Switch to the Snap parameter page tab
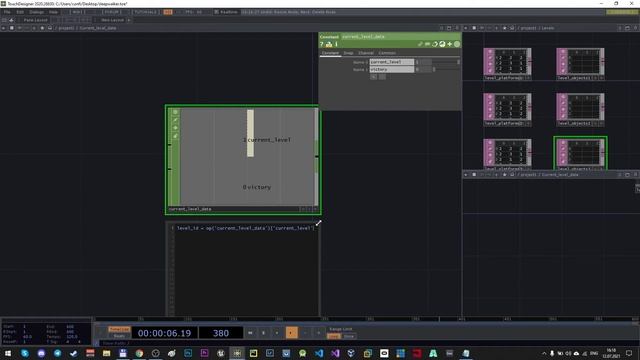Screen dimensions: 640x360 coord(349,53)
